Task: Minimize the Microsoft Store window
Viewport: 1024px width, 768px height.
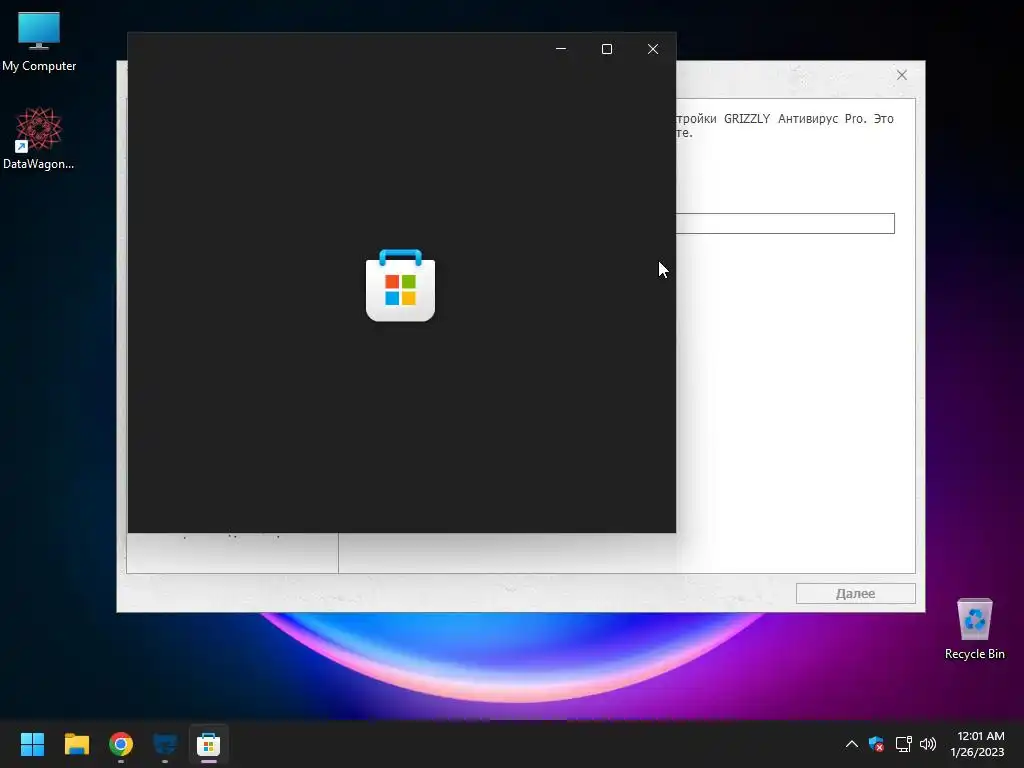Action: (x=561, y=49)
